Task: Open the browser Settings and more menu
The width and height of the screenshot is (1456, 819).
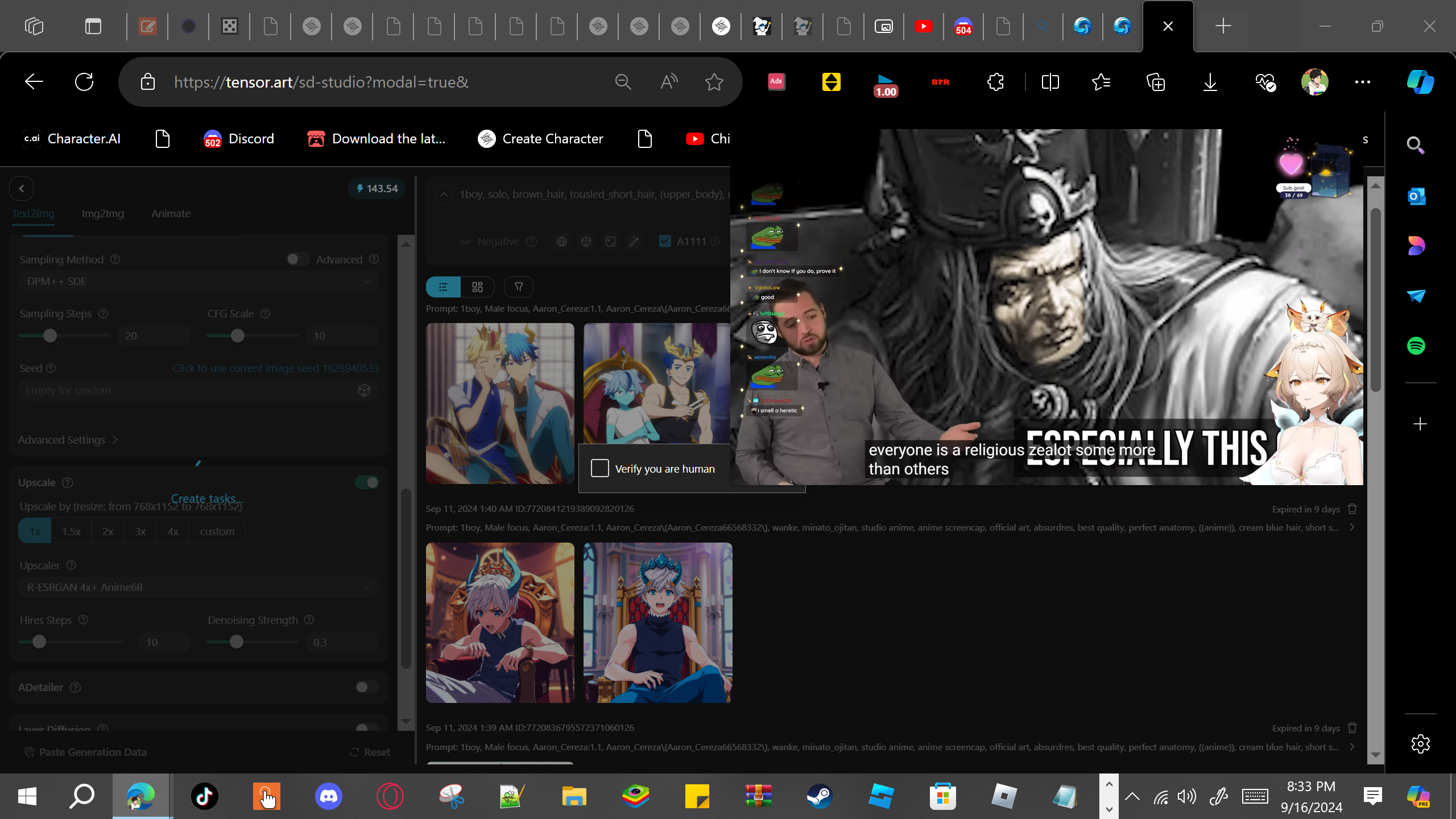Action: (x=1363, y=82)
